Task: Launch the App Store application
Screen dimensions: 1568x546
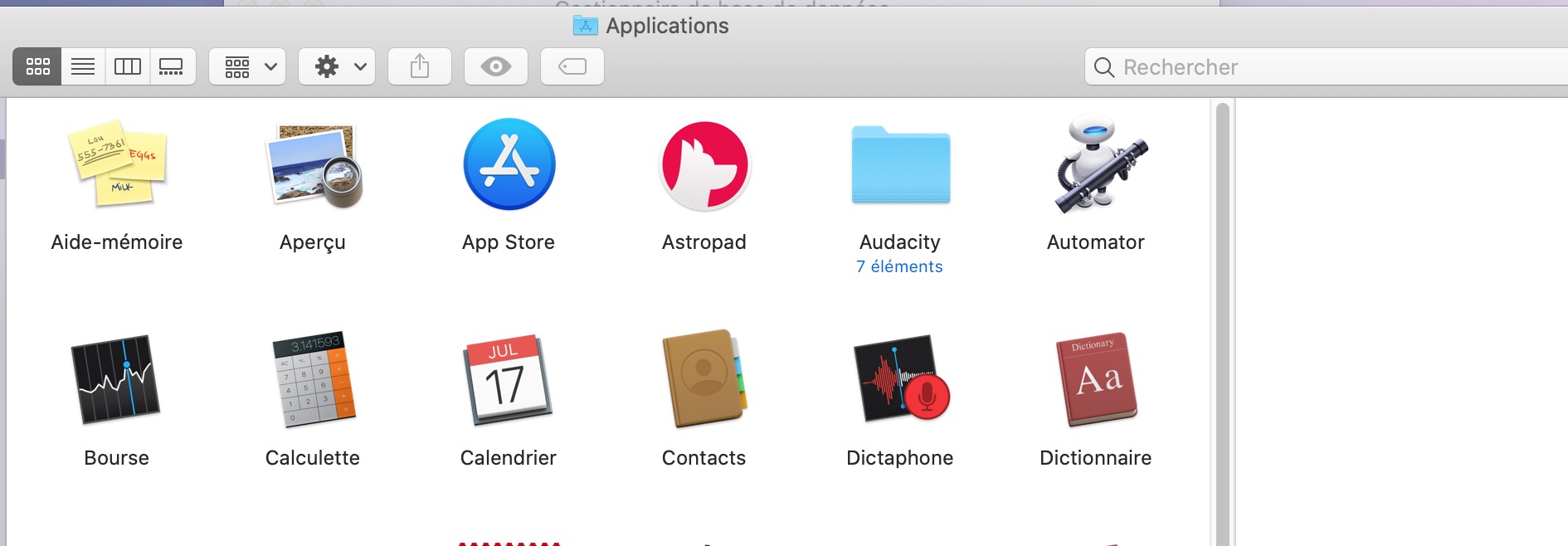Action: (x=509, y=164)
